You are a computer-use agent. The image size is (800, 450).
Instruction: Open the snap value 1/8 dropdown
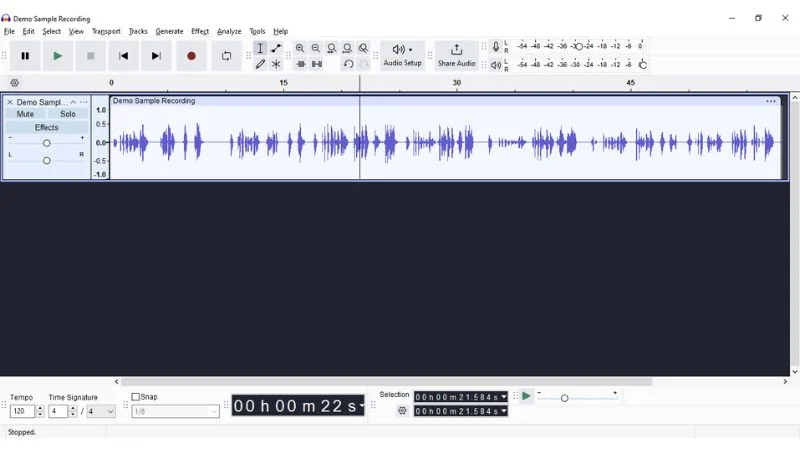pyautogui.click(x=176, y=411)
